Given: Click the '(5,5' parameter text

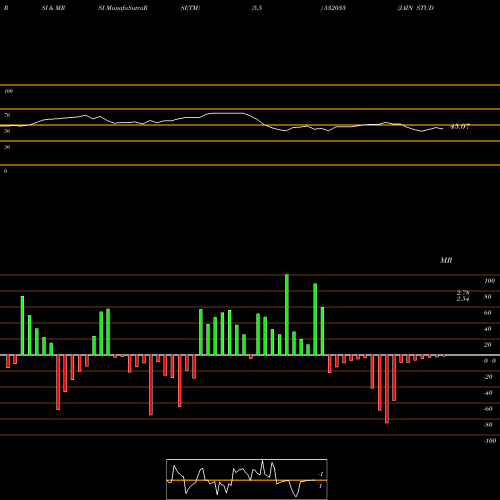Looking at the screenshot, I should point(257,8).
